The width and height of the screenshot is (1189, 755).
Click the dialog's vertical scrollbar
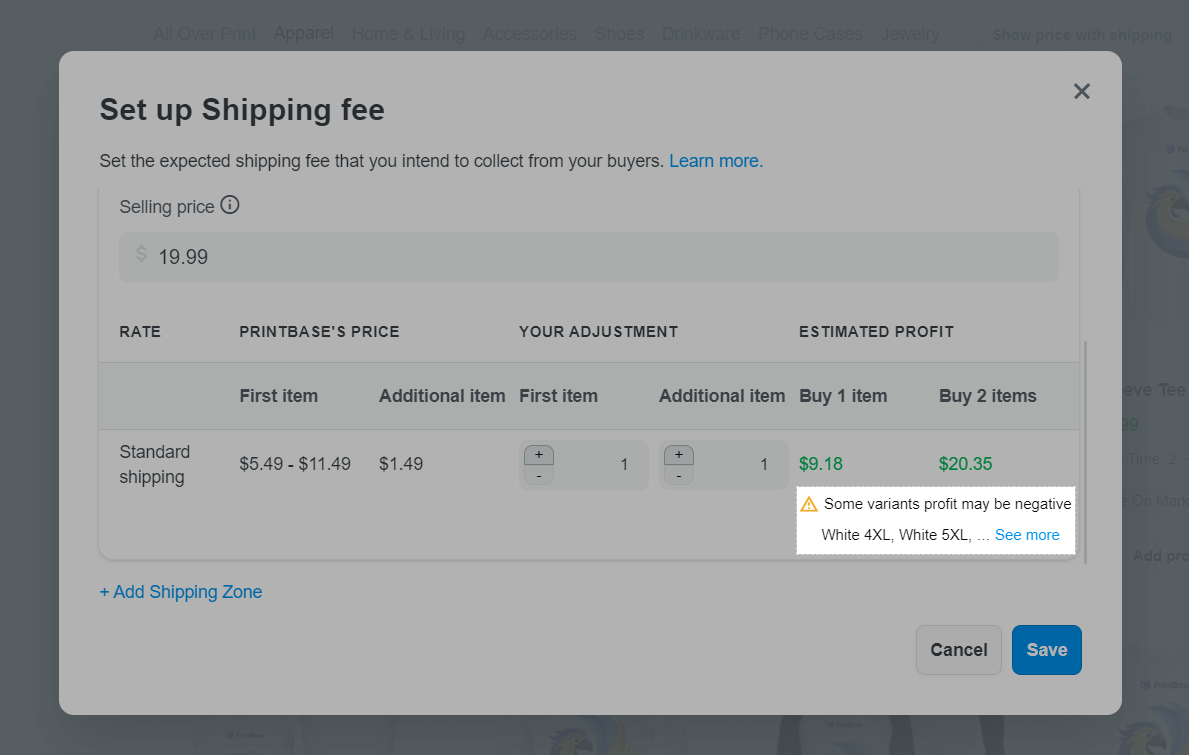[1085, 450]
